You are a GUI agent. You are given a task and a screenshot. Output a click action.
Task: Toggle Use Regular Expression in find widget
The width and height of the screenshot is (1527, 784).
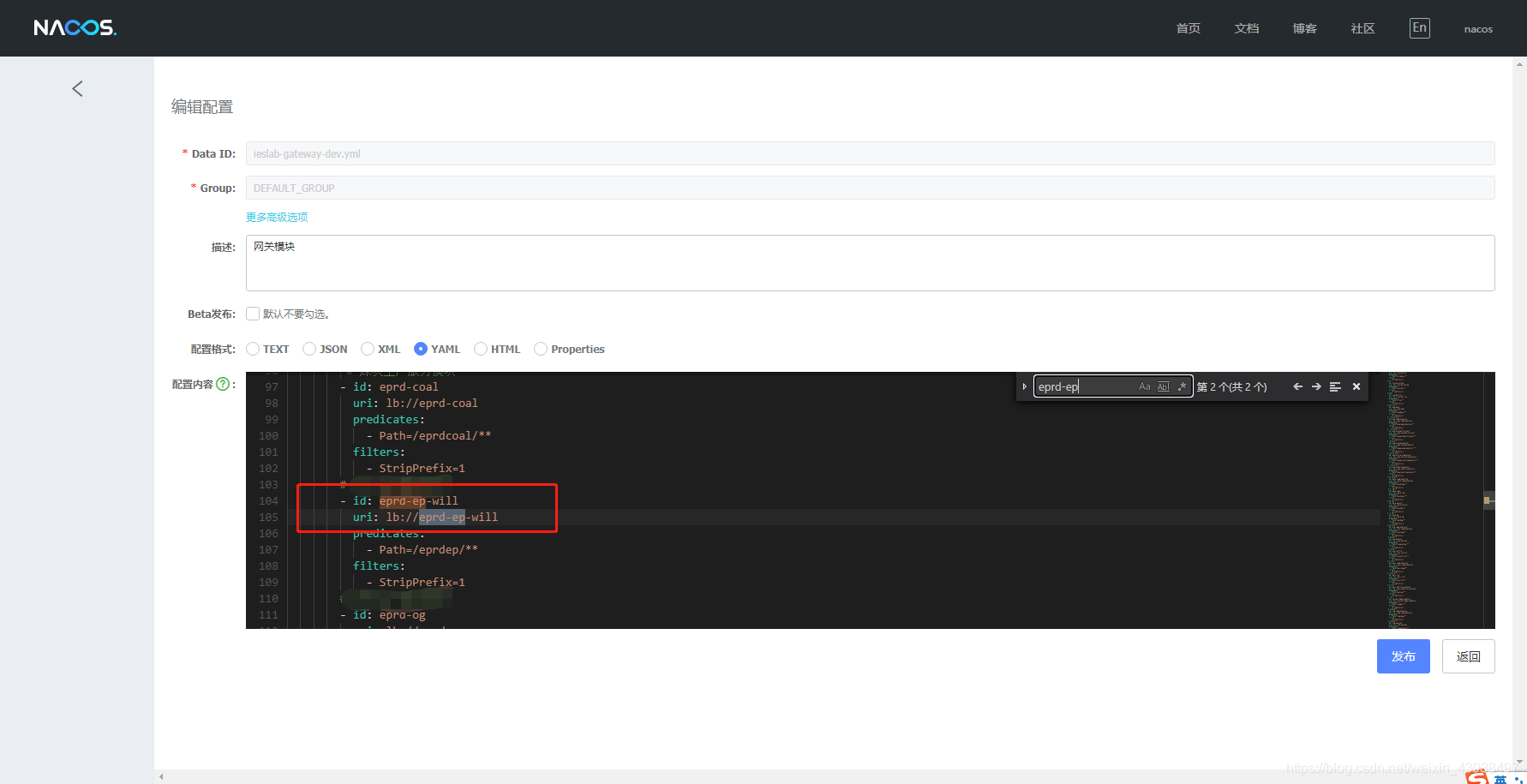pyautogui.click(x=1182, y=386)
